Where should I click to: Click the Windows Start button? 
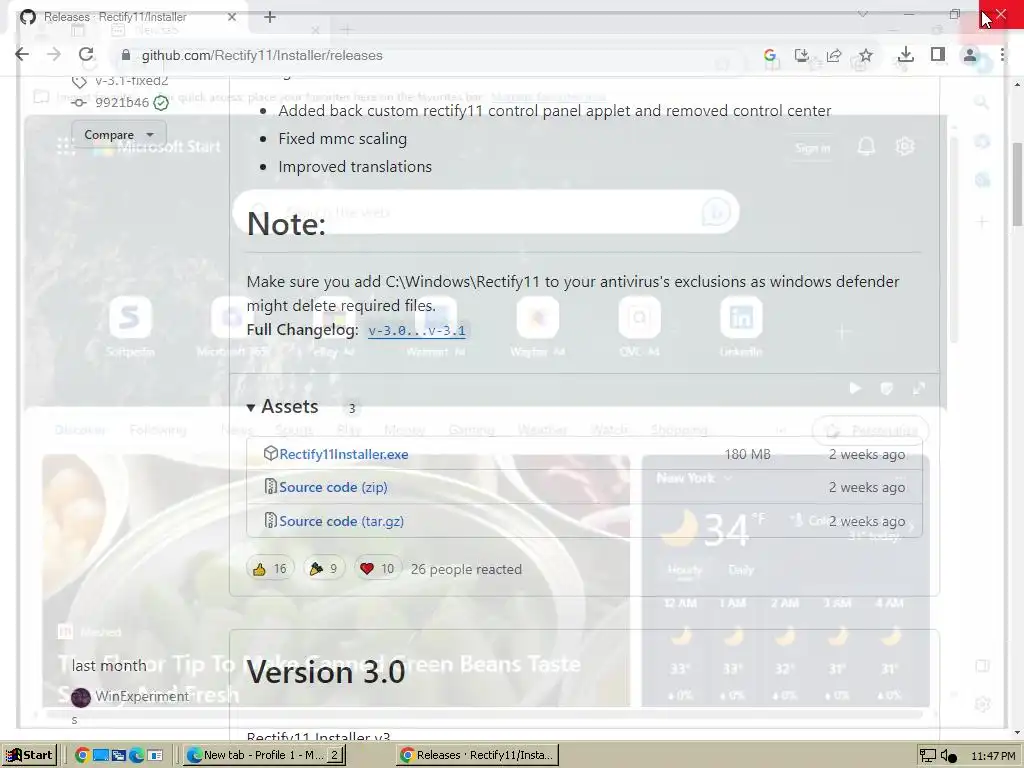pyautogui.click(x=29, y=755)
